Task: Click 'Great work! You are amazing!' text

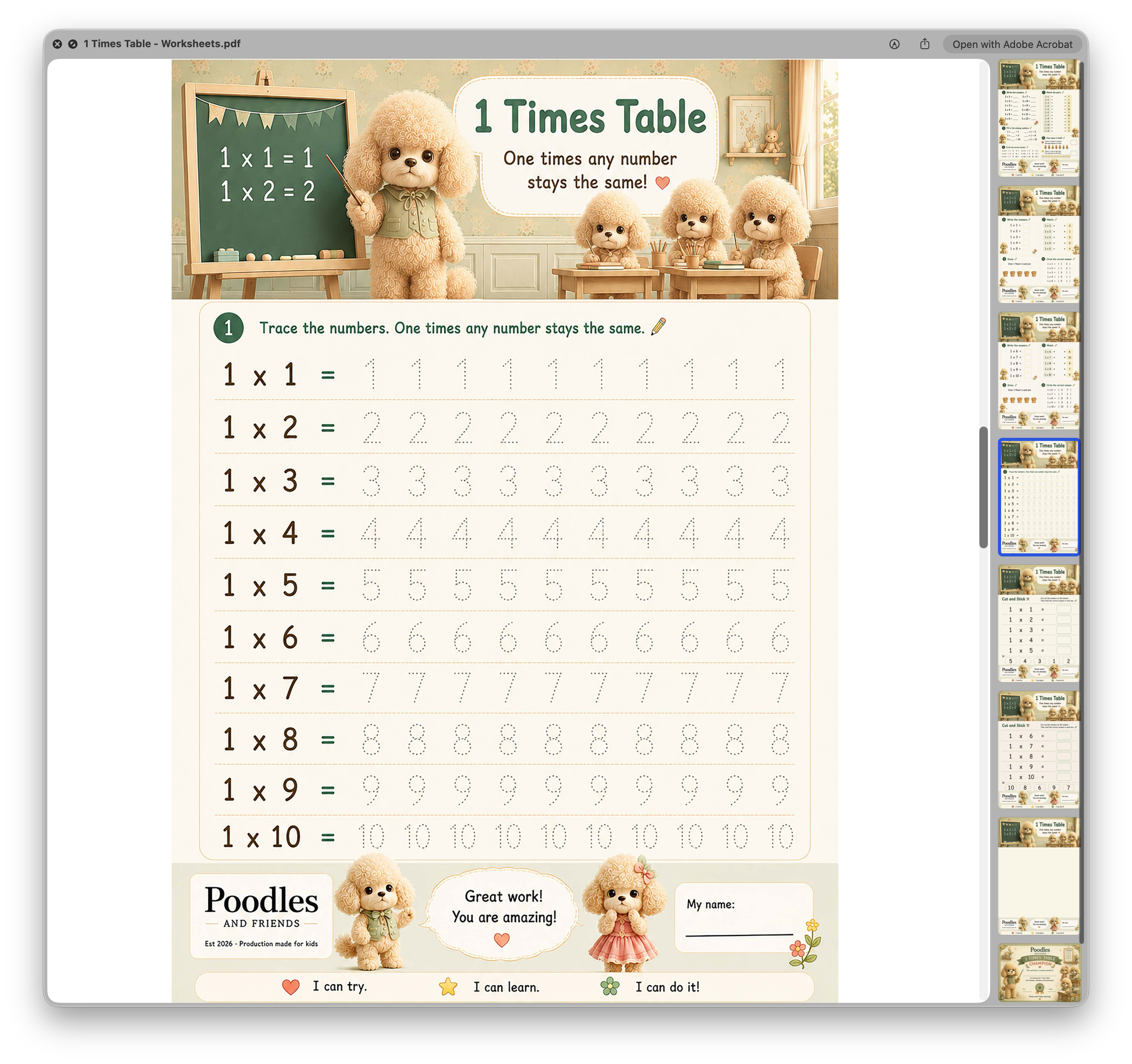Action: click(x=504, y=907)
